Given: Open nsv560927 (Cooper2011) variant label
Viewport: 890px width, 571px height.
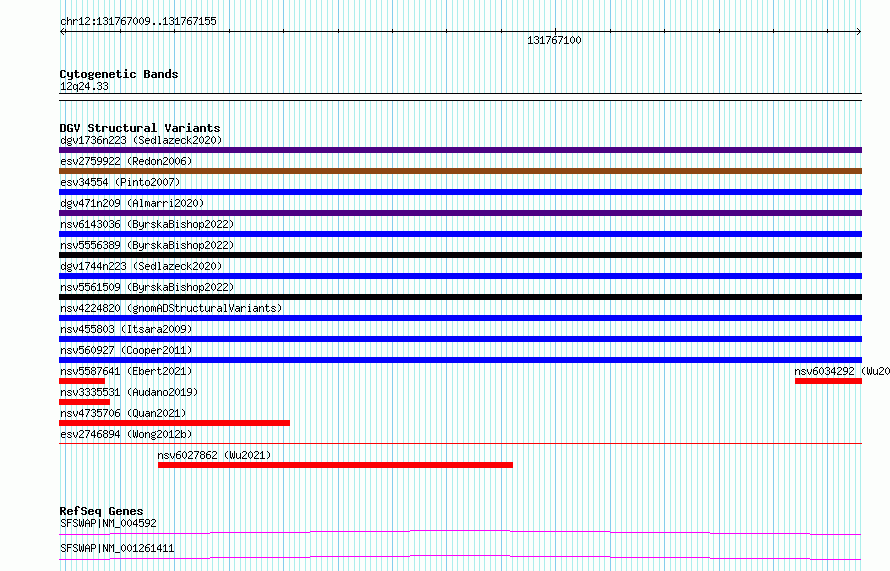Looking at the screenshot, I should pyautogui.click(x=126, y=350).
